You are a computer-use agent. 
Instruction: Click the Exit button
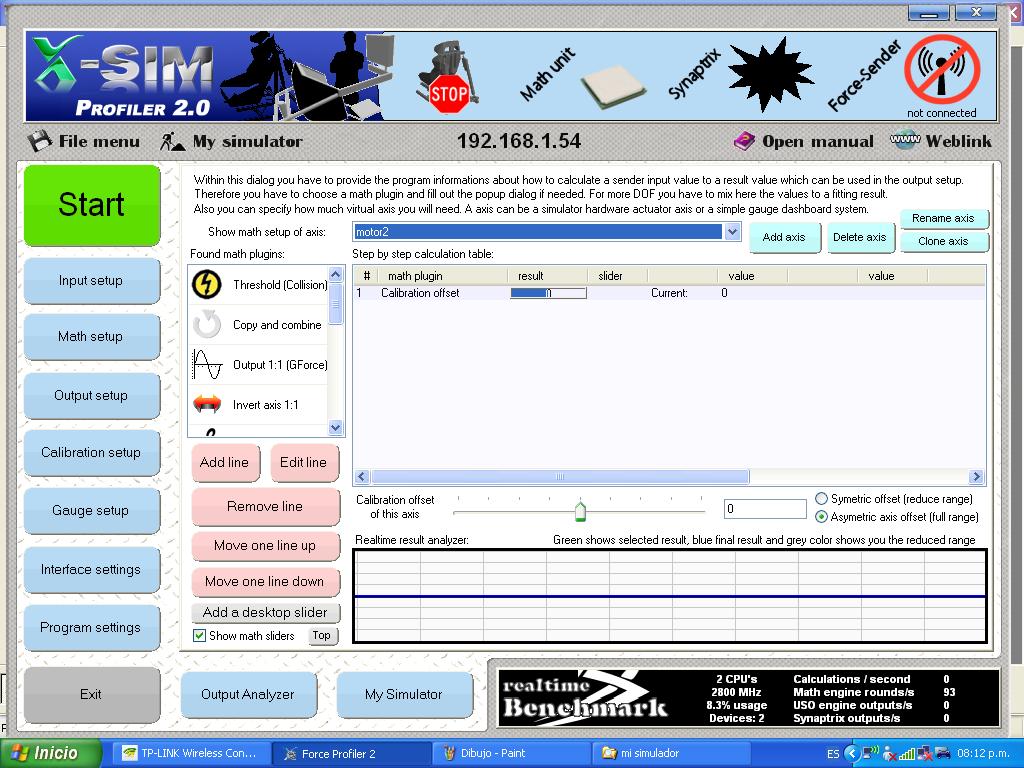click(92, 695)
